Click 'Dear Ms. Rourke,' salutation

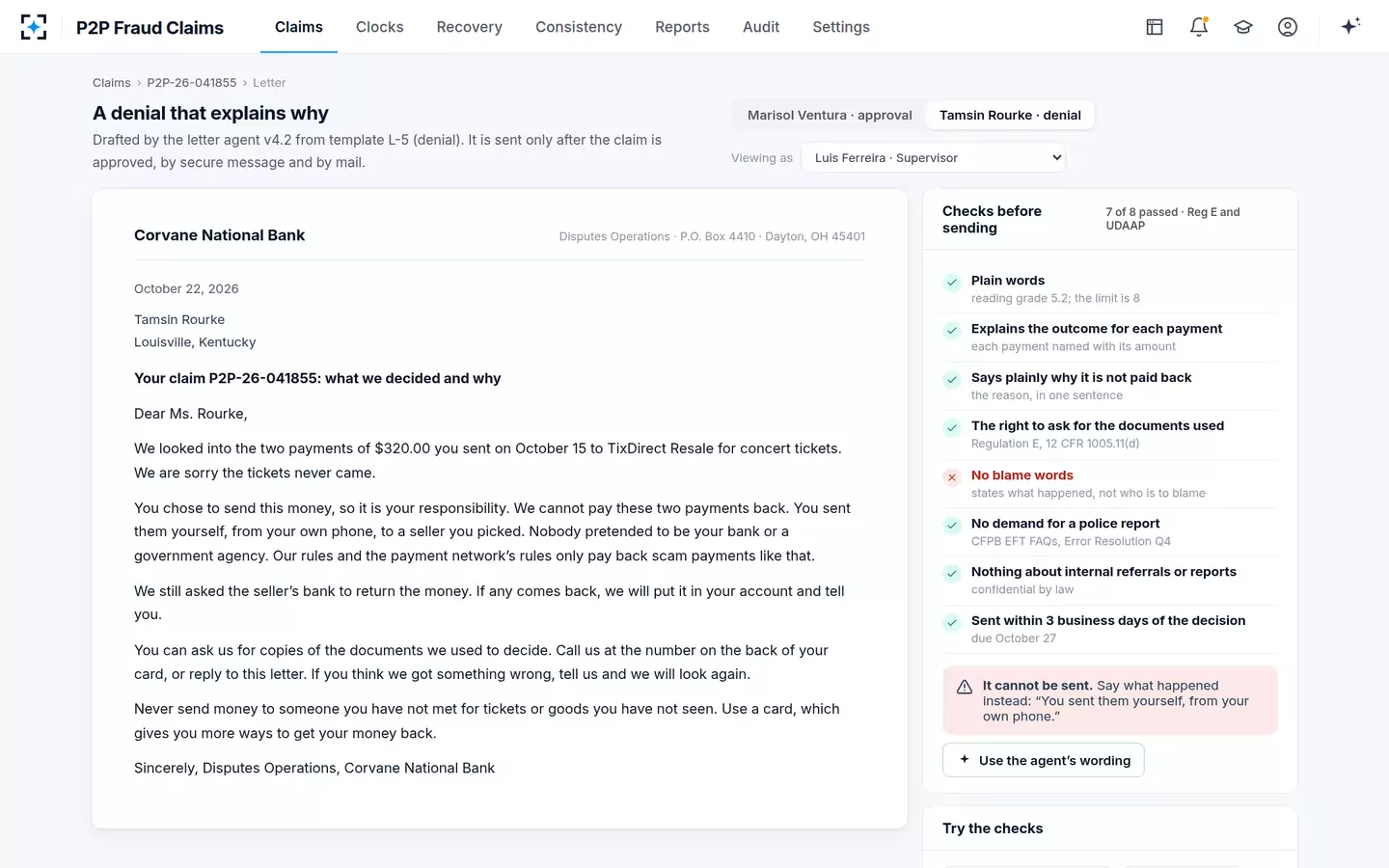pyautogui.click(x=191, y=414)
